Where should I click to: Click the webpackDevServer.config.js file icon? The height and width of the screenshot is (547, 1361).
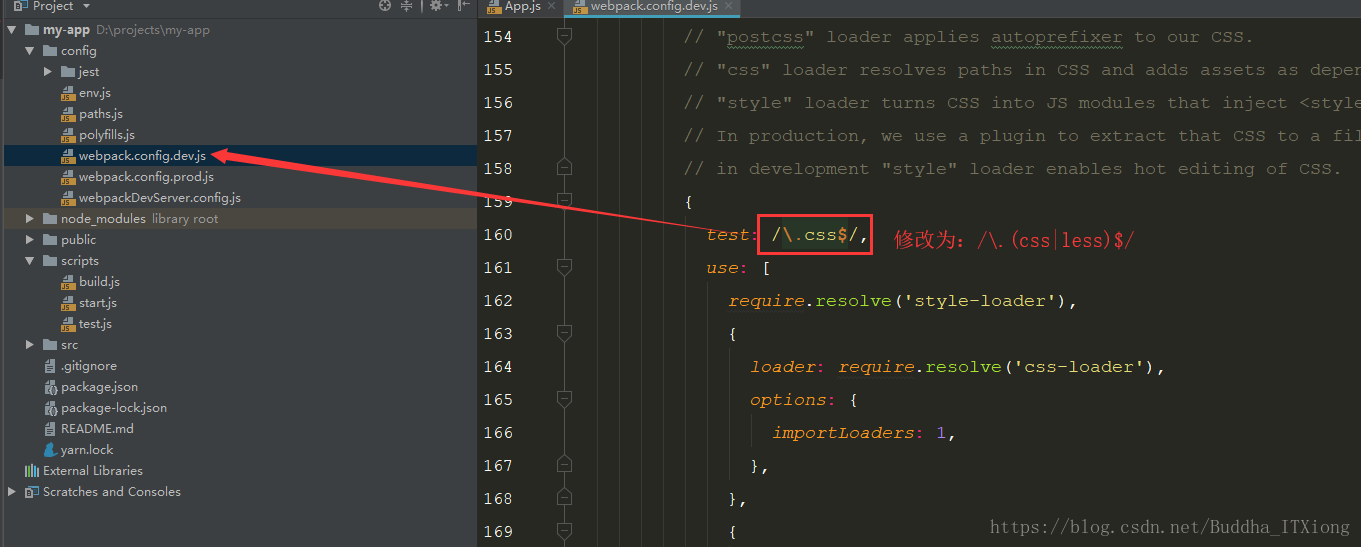68,198
